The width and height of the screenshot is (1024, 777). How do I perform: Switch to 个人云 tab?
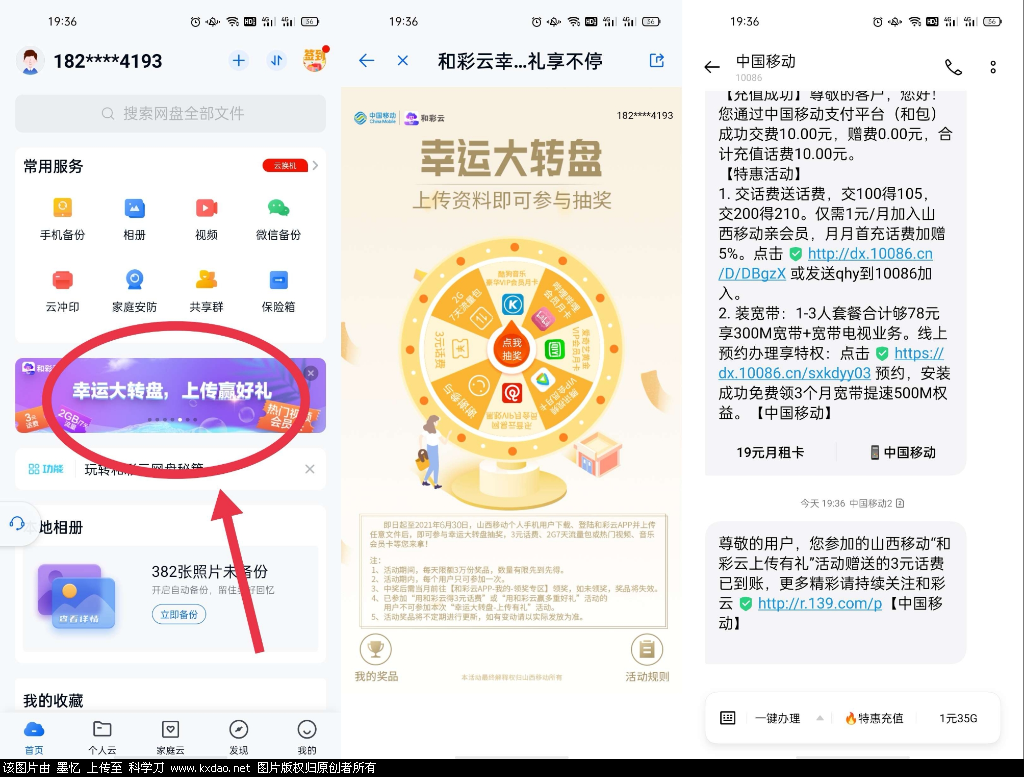(103, 737)
